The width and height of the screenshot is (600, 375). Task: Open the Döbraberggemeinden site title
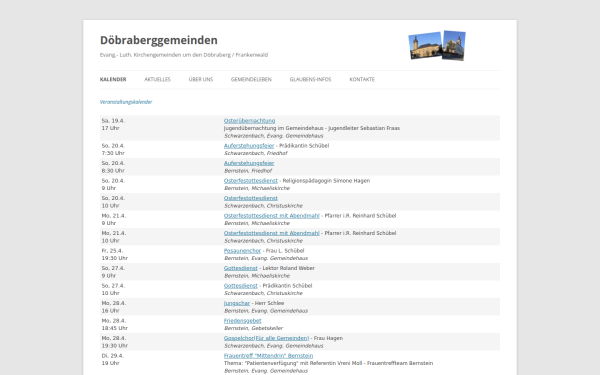pyautogui.click(x=158, y=40)
